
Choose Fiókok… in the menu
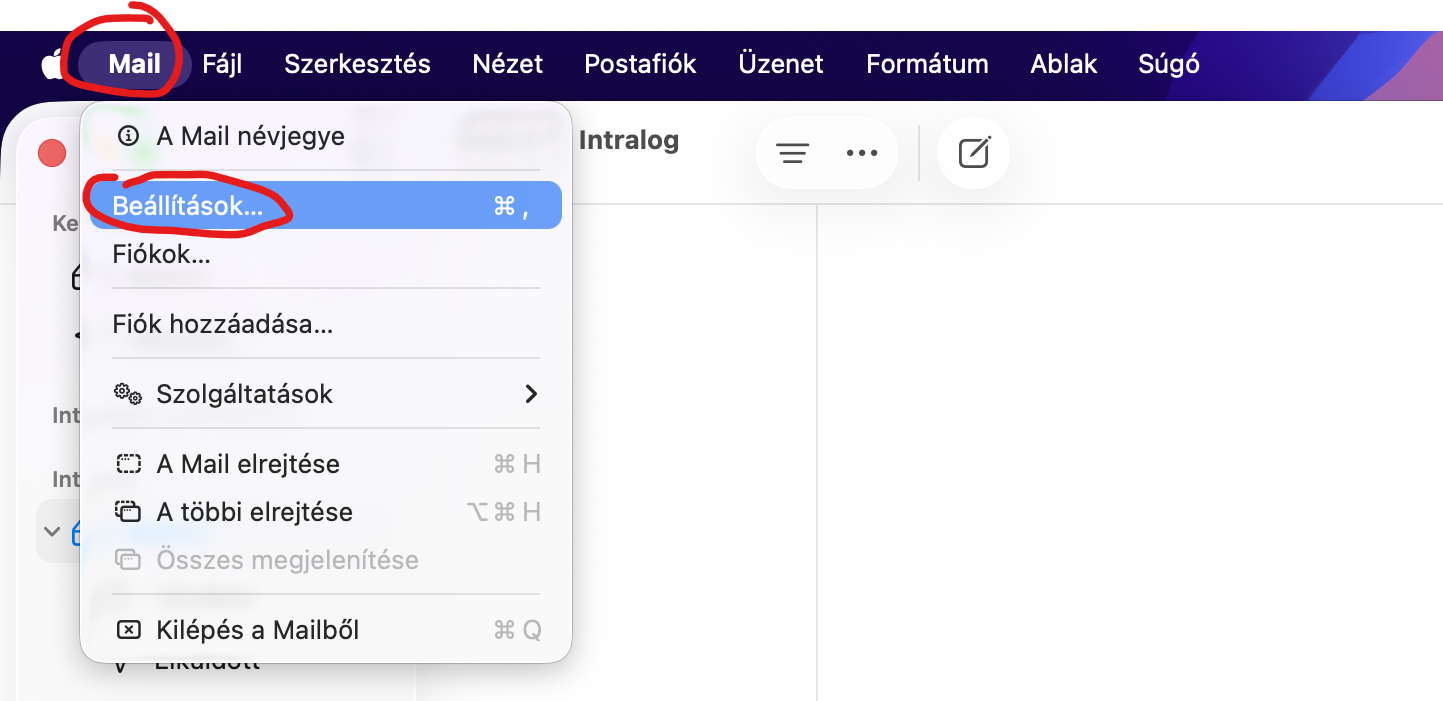coord(161,254)
